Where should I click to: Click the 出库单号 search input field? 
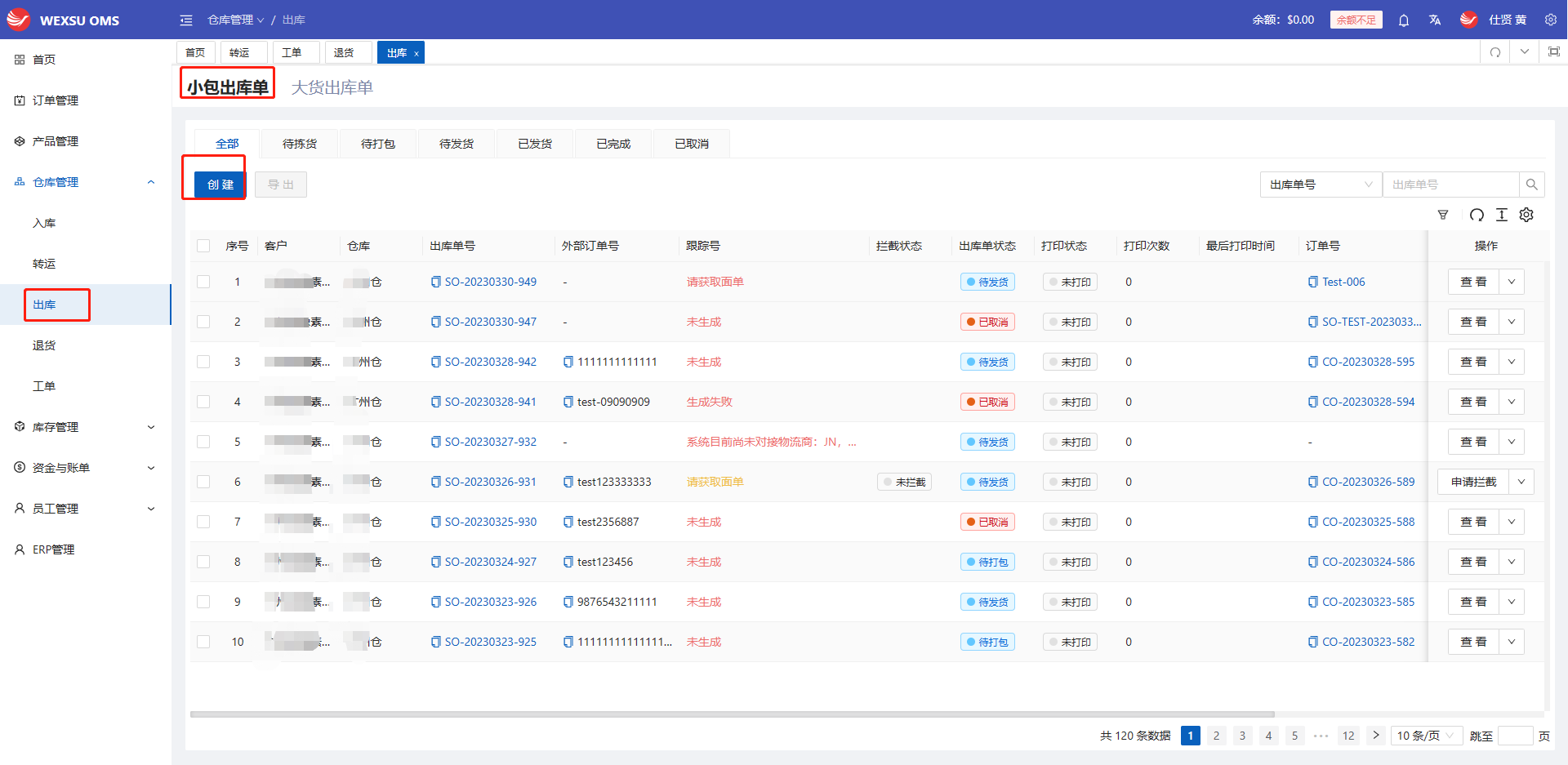point(1450,185)
